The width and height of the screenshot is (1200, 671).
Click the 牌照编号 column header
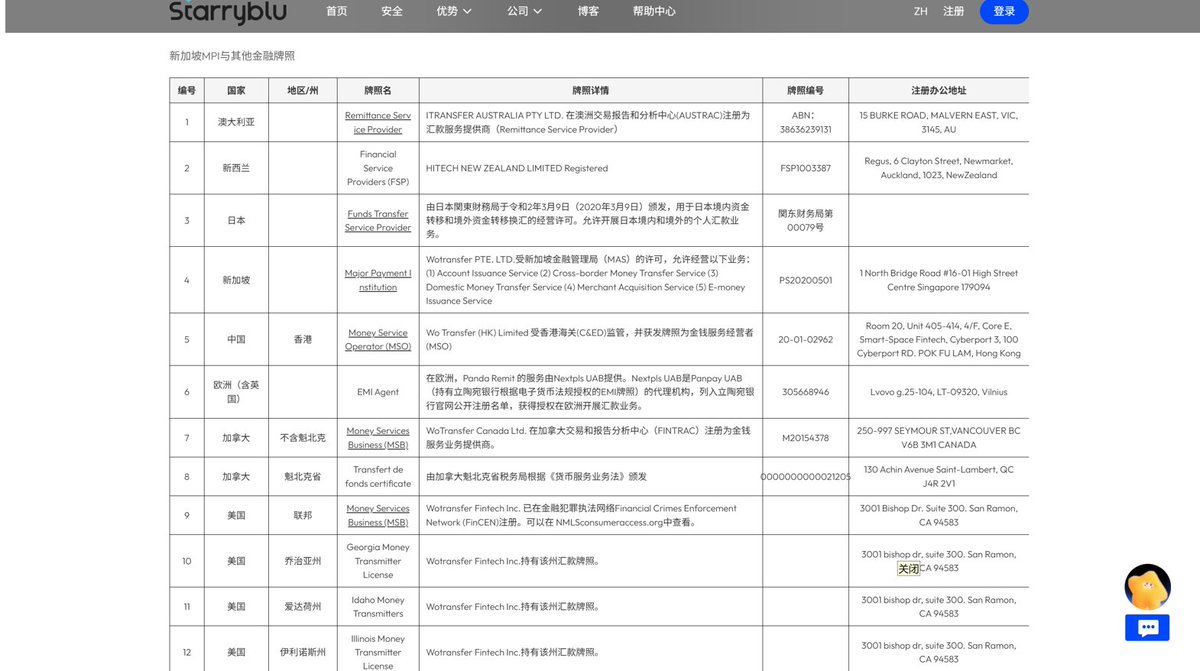click(x=805, y=90)
